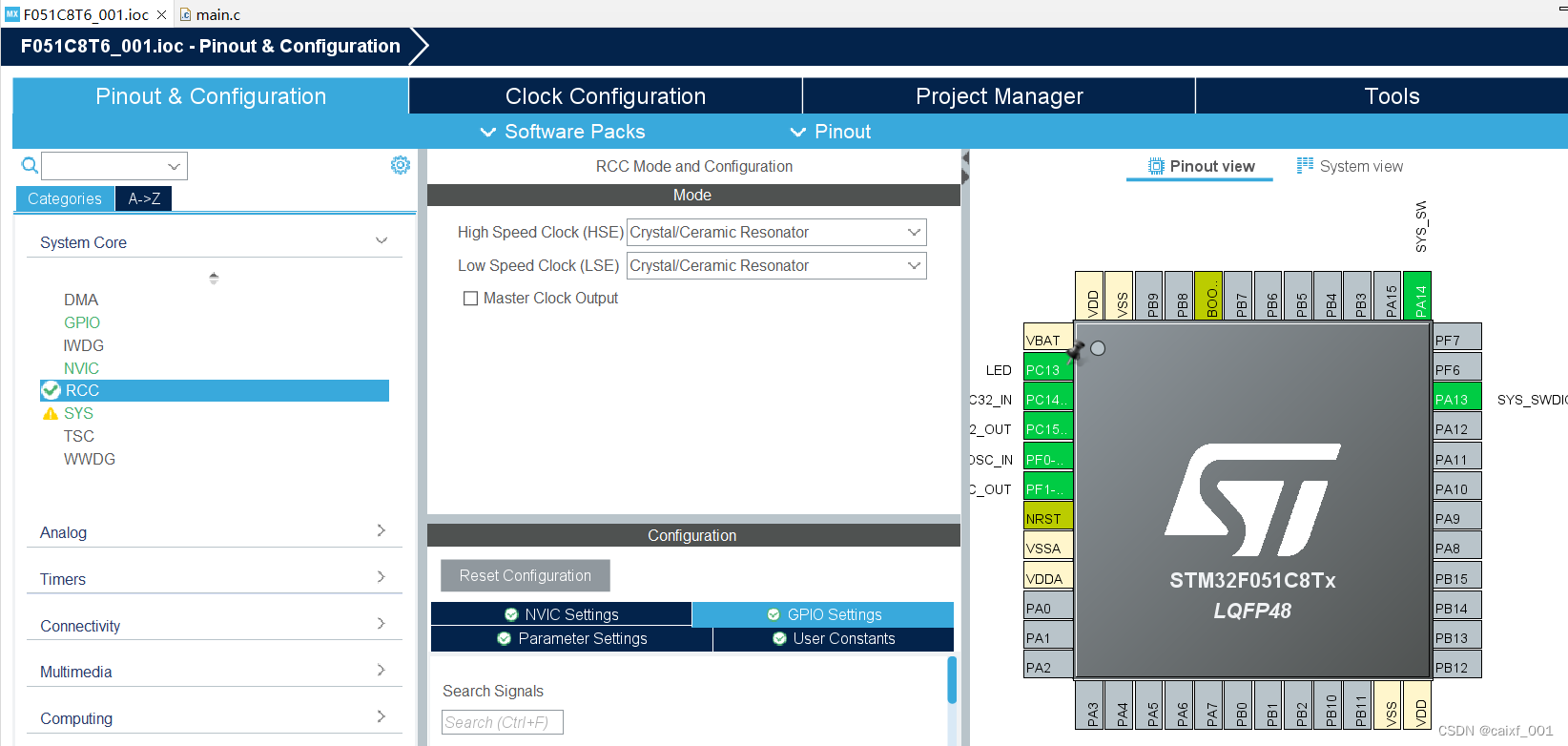Select pin PA0 on left side
The width and height of the screenshot is (1568, 746).
point(1048,607)
